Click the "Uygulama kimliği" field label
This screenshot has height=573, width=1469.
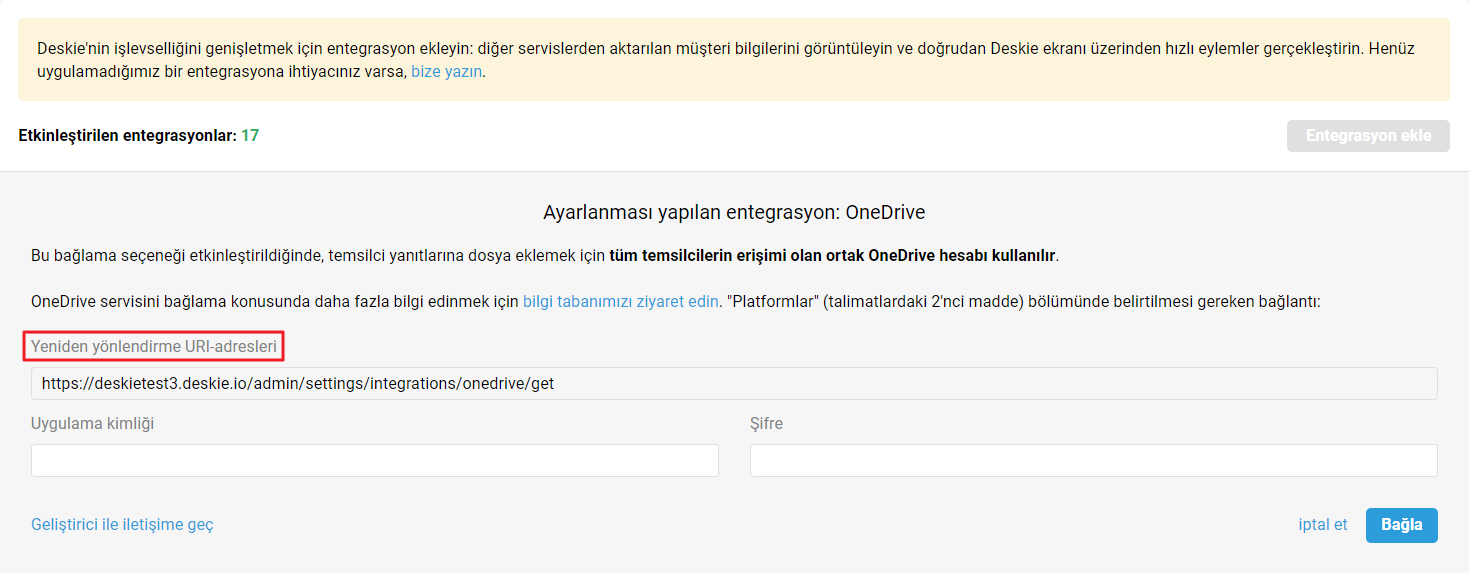click(x=93, y=423)
